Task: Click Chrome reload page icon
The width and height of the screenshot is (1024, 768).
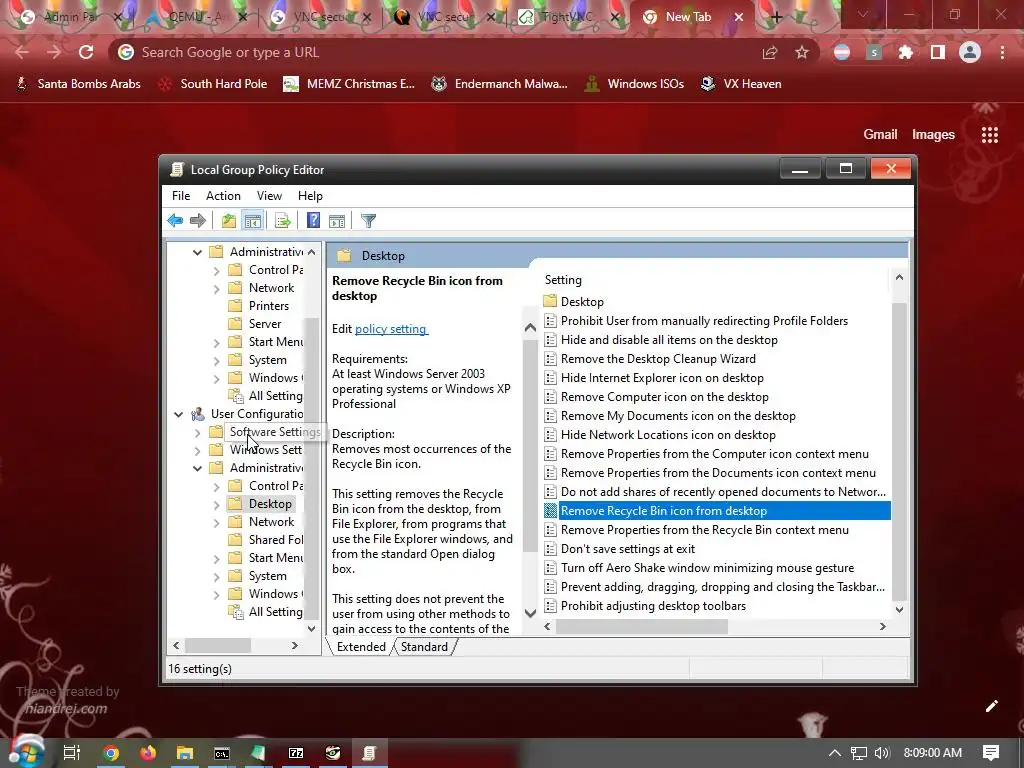Action: click(86, 52)
